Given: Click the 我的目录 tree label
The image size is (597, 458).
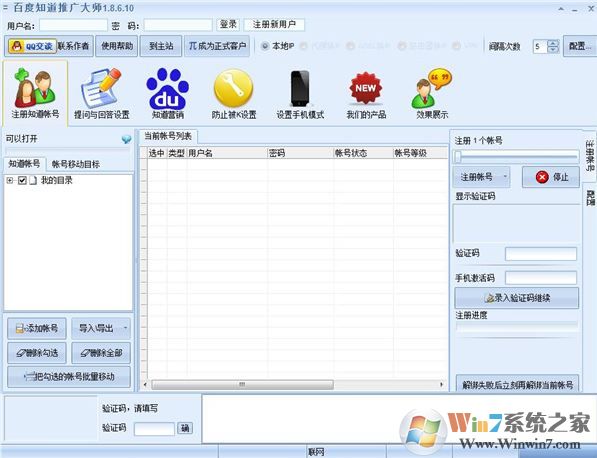Looking at the screenshot, I should point(57,180).
